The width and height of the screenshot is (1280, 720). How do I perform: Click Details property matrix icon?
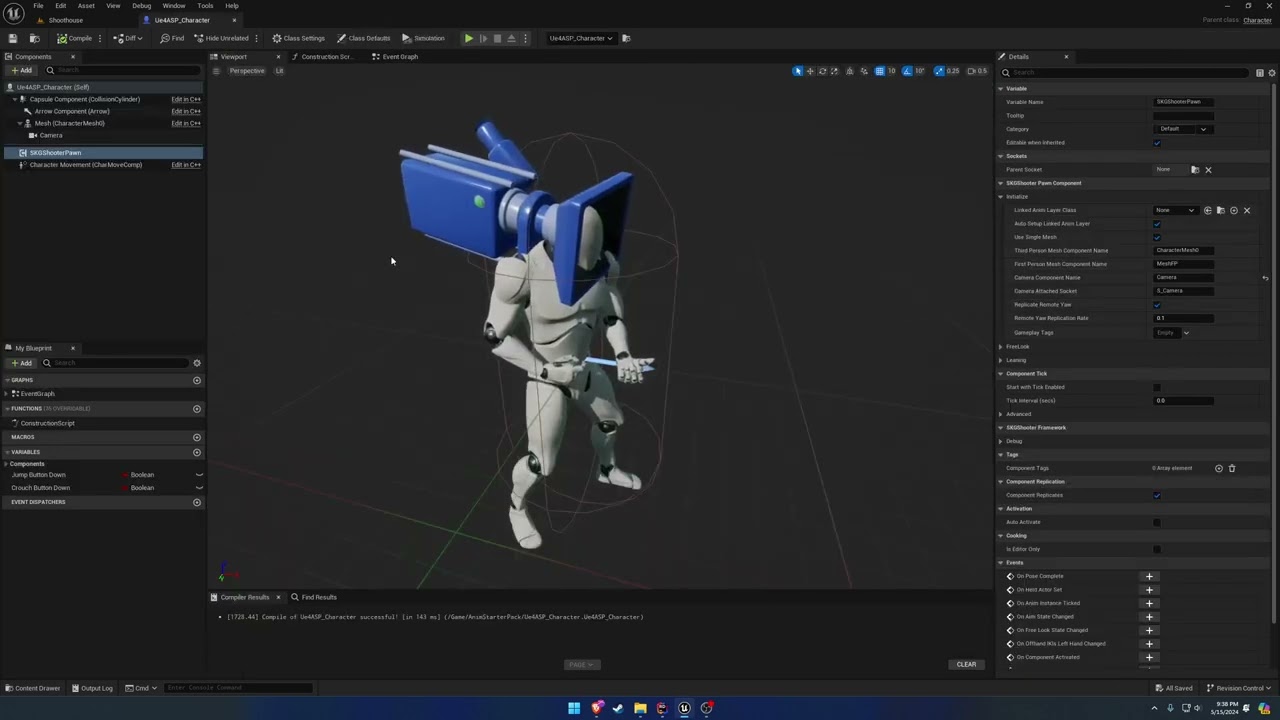(1259, 73)
